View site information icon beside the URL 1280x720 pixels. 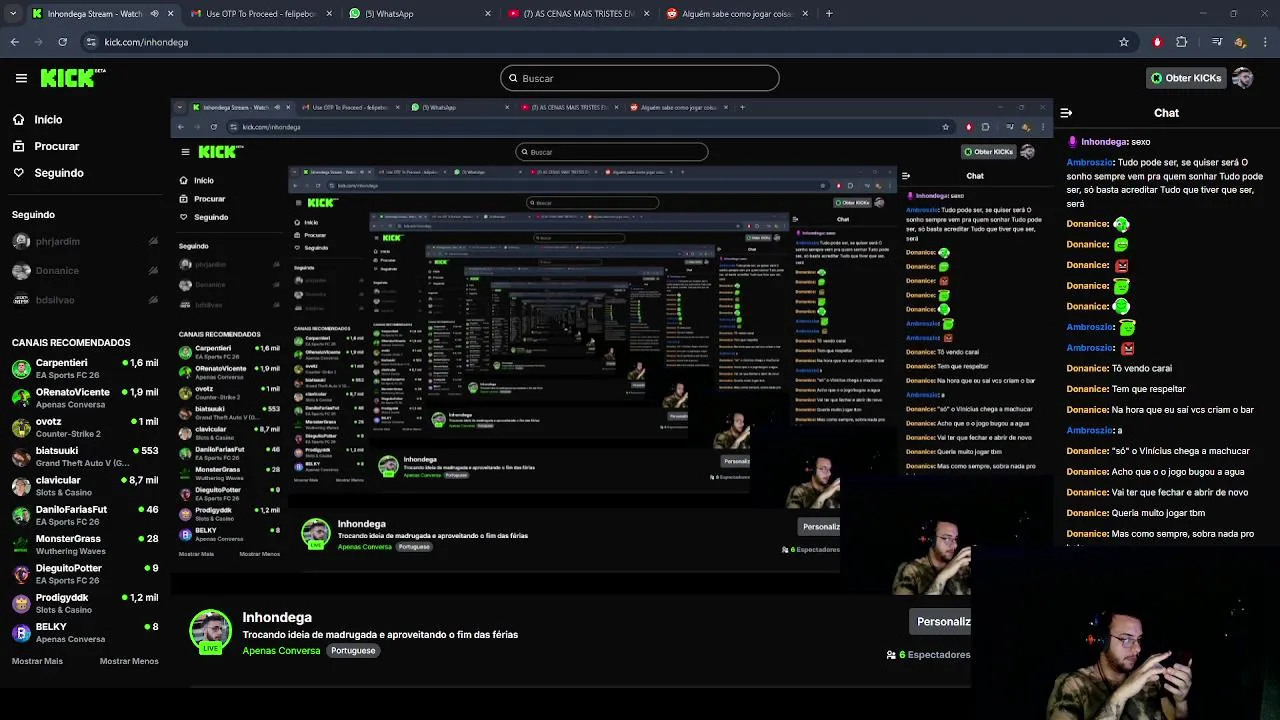(91, 42)
